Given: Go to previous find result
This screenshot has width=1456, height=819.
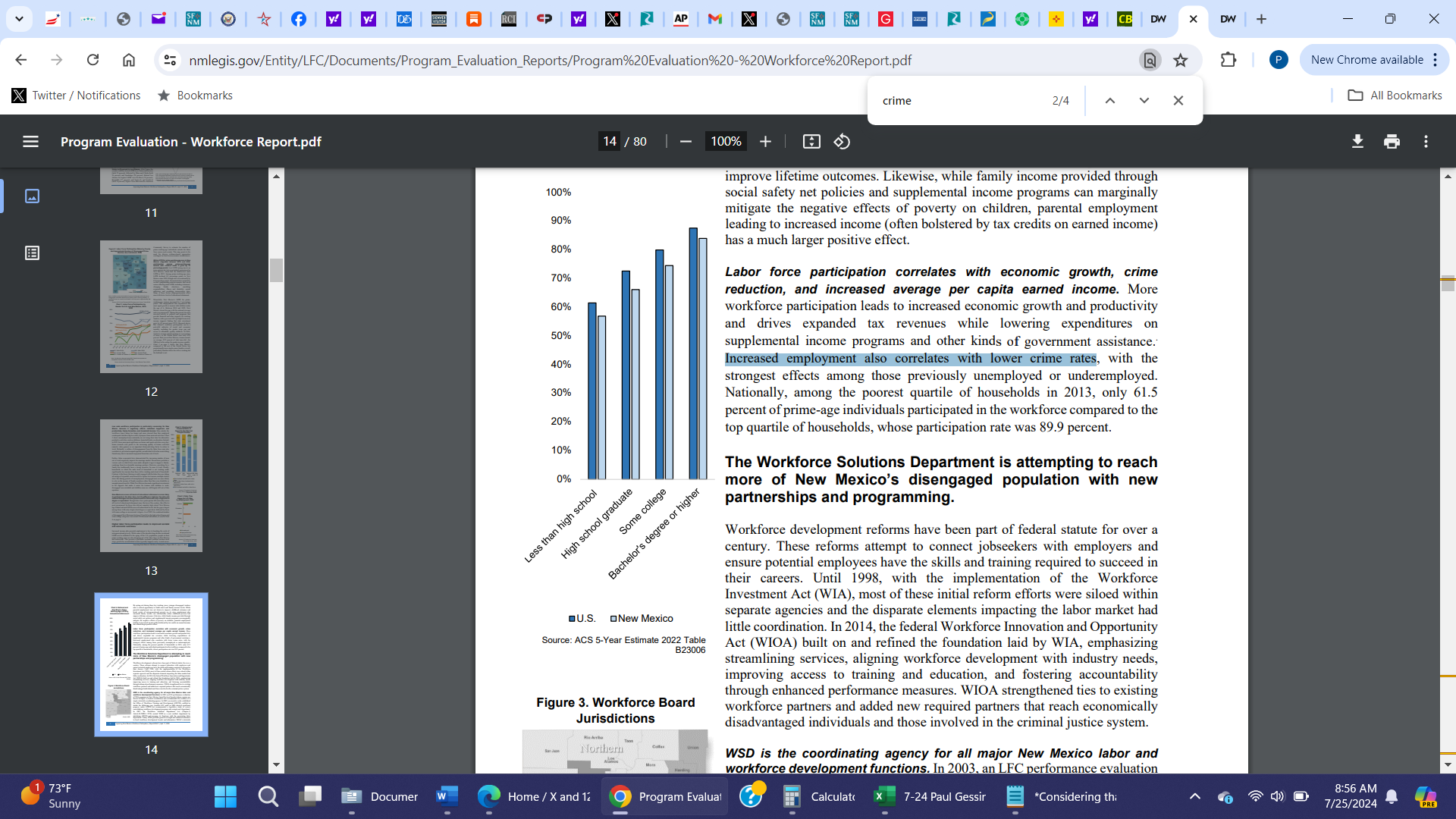Looking at the screenshot, I should (x=1109, y=101).
